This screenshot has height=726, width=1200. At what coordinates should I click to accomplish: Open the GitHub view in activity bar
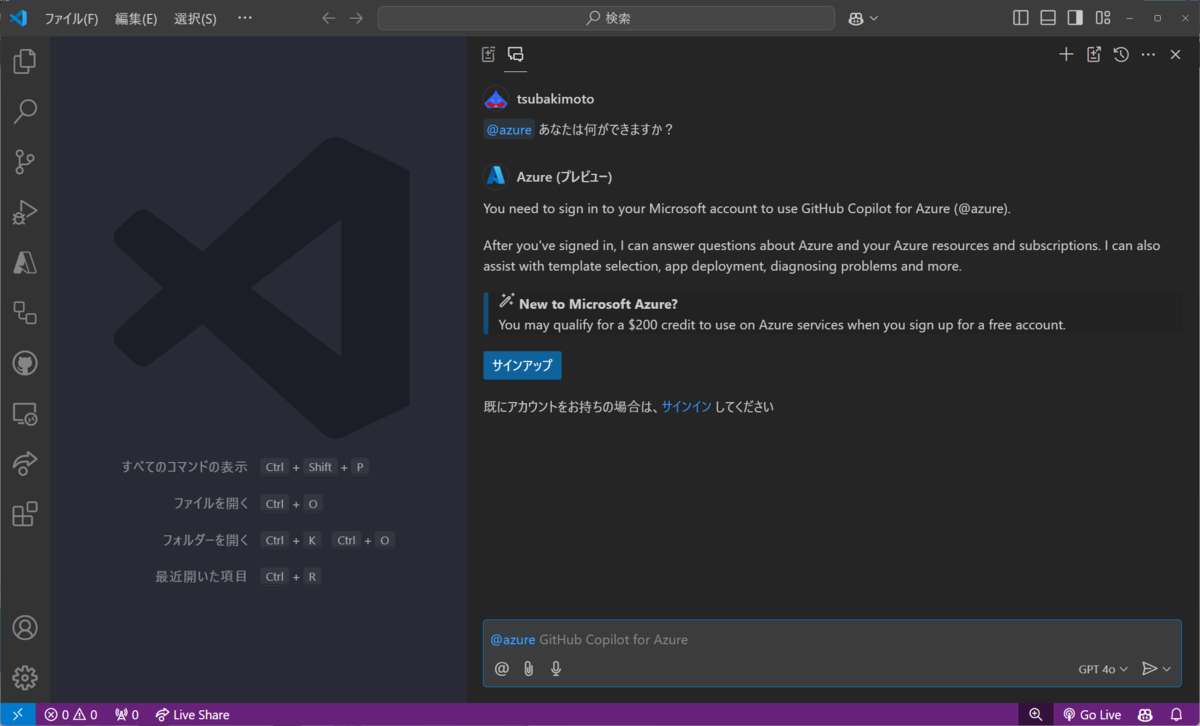(25, 363)
